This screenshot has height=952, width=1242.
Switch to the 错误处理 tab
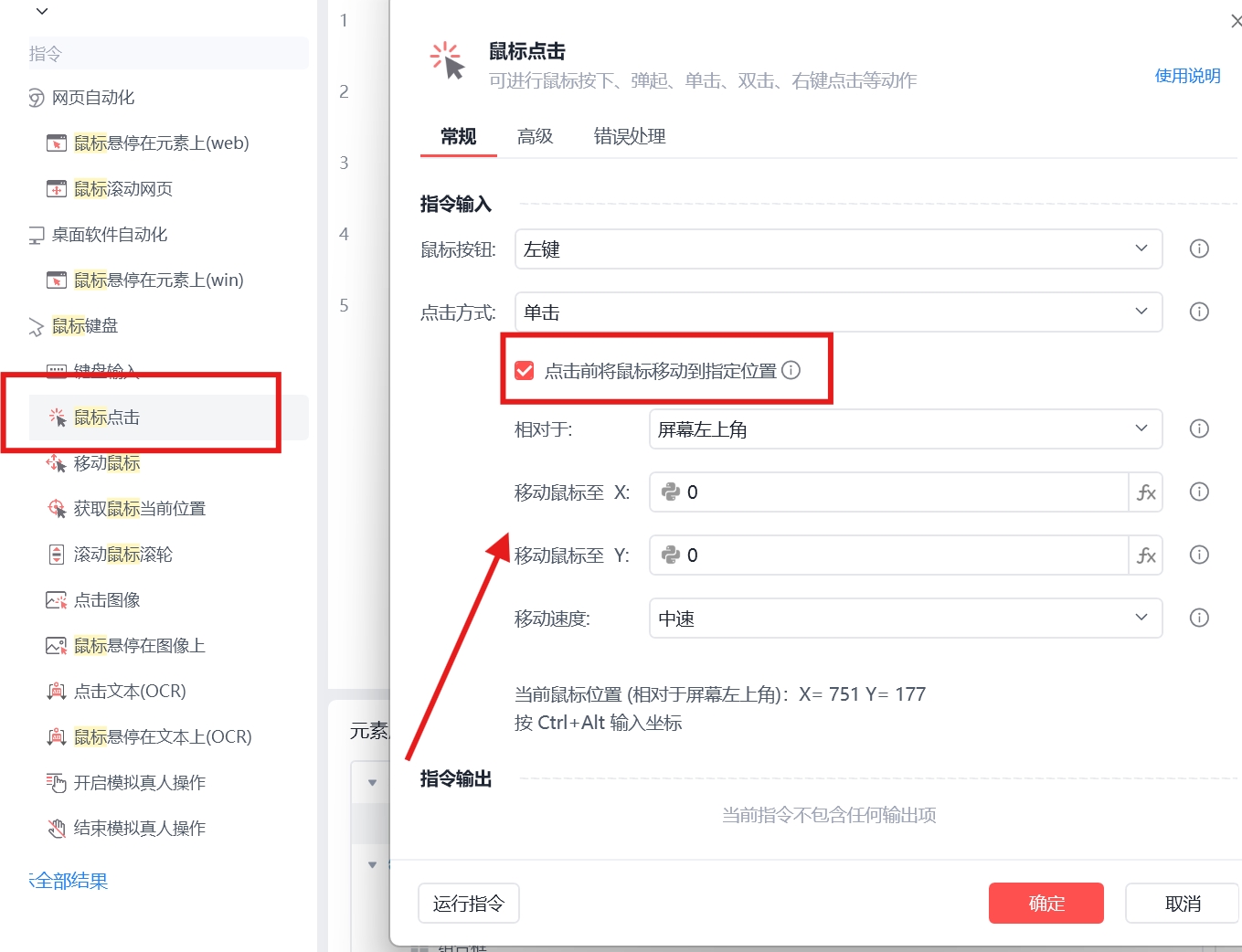(x=629, y=137)
